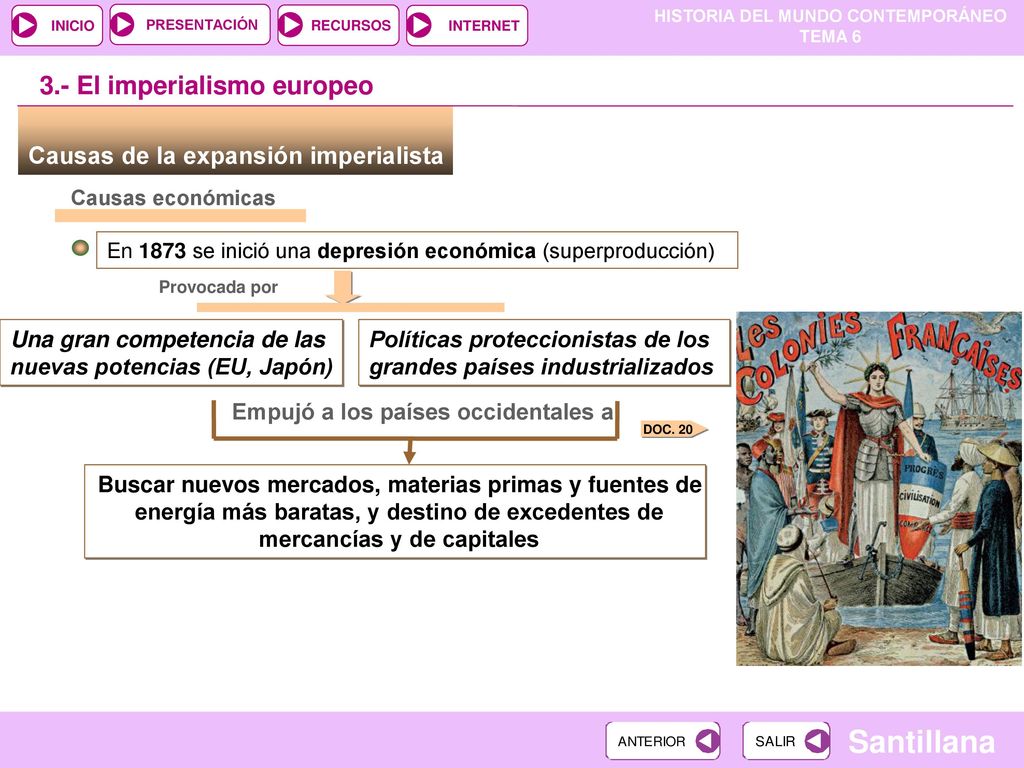Click the Santillana publisher logo
1024x768 pixels.
tap(921, 742)
